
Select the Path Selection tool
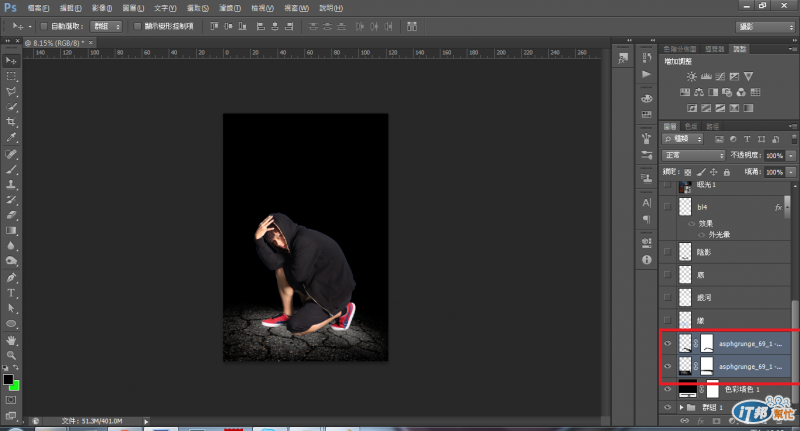coord(11,309)
